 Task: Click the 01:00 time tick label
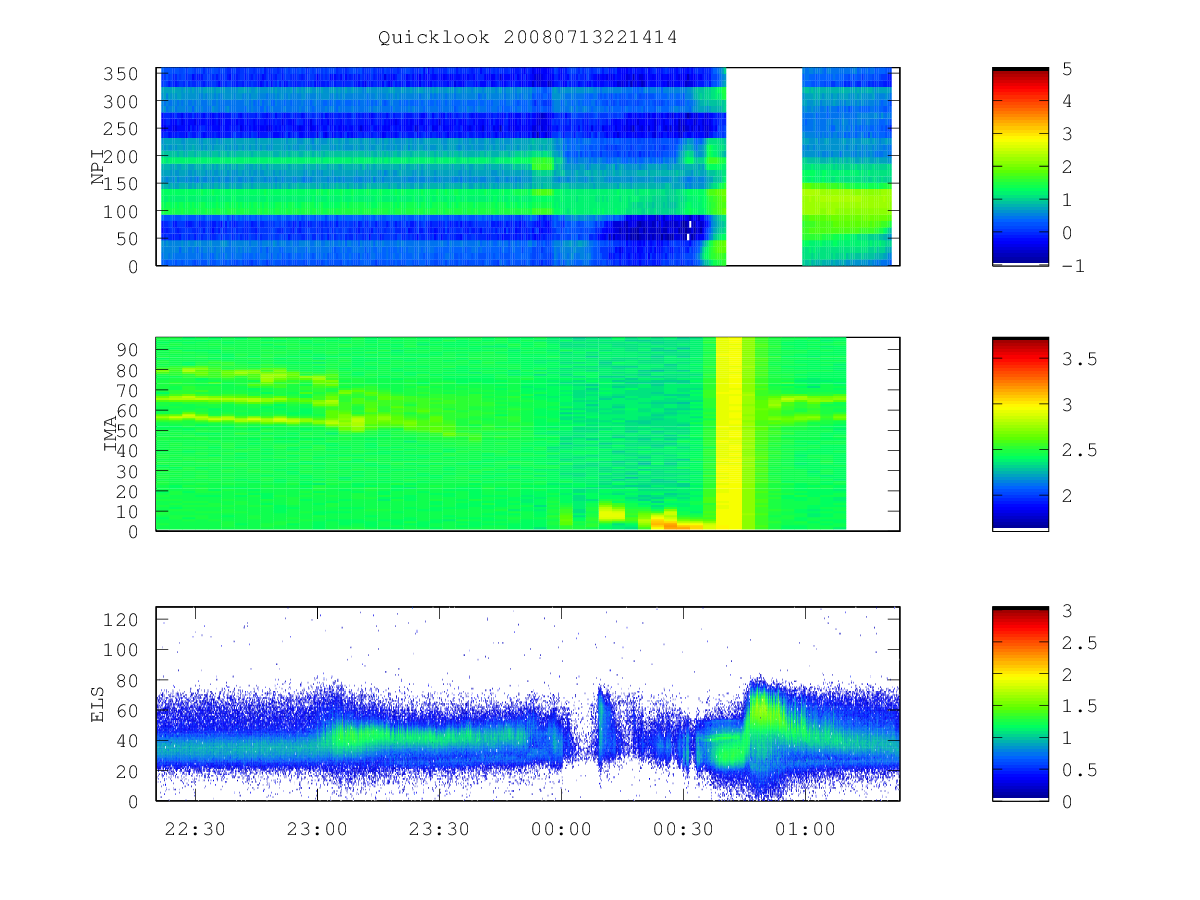806,829
